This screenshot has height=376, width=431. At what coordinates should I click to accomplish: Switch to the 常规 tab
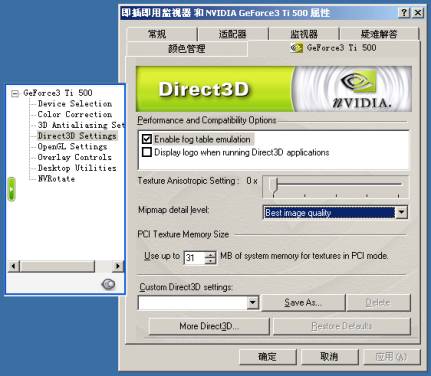pyautogui.click(x=162, y=34)
